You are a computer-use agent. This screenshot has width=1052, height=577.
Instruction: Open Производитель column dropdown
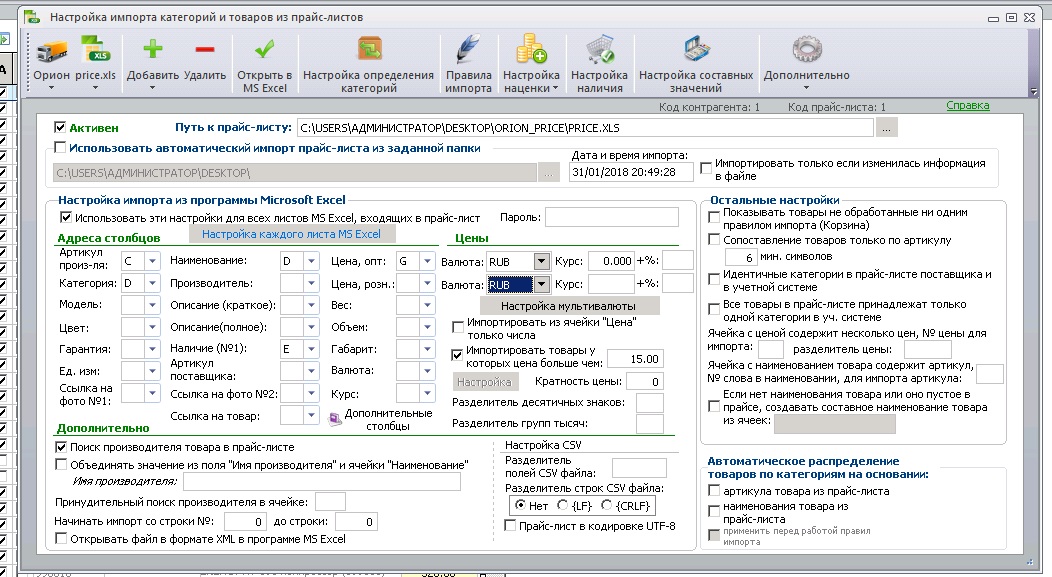[x=311, y=283]
